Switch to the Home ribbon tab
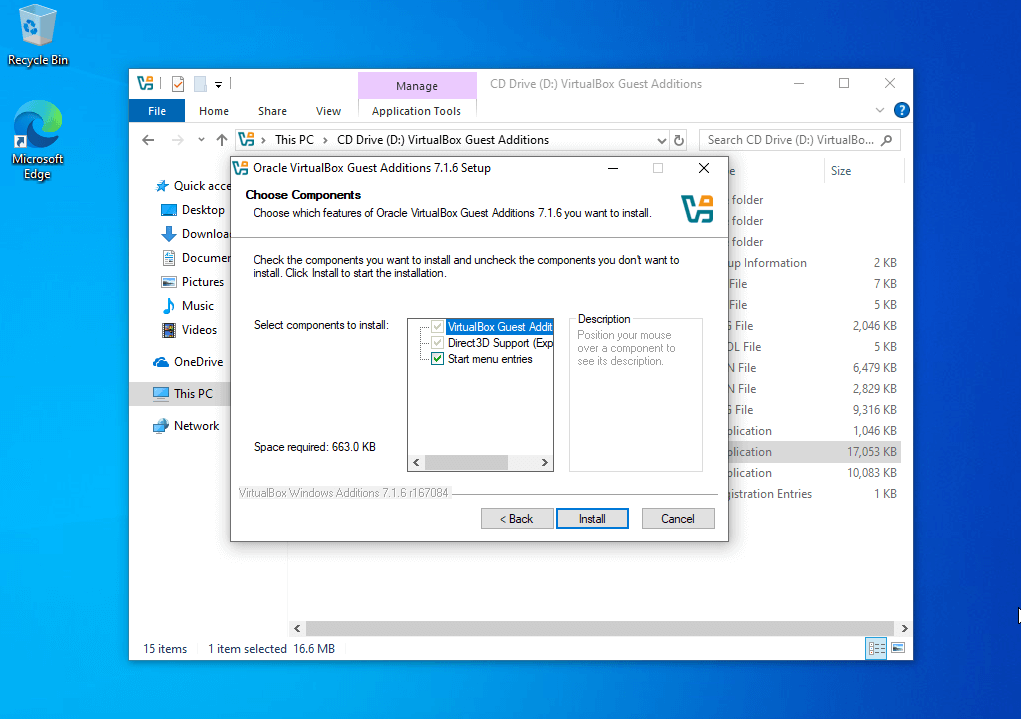Image resolution: width=1021 pixels, height=719 pixels. (x=214, y=111)
